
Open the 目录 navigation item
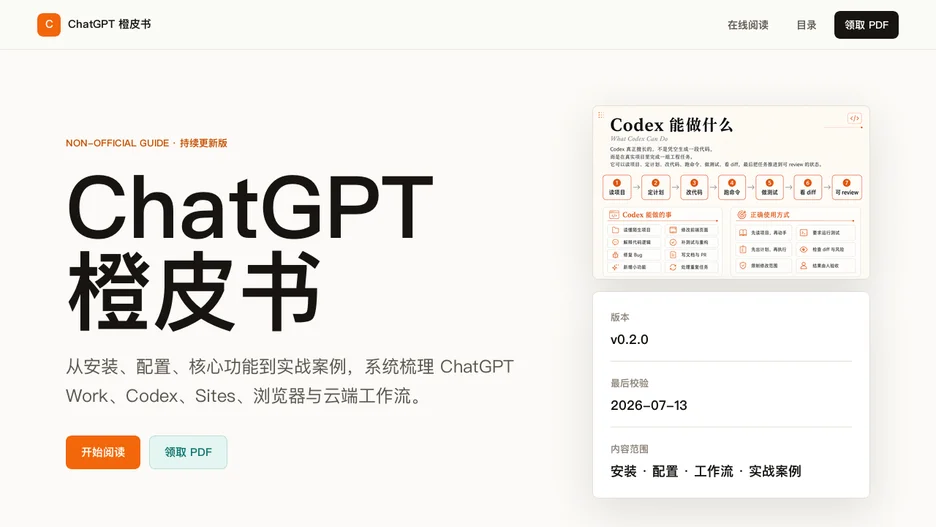point(806,25)
